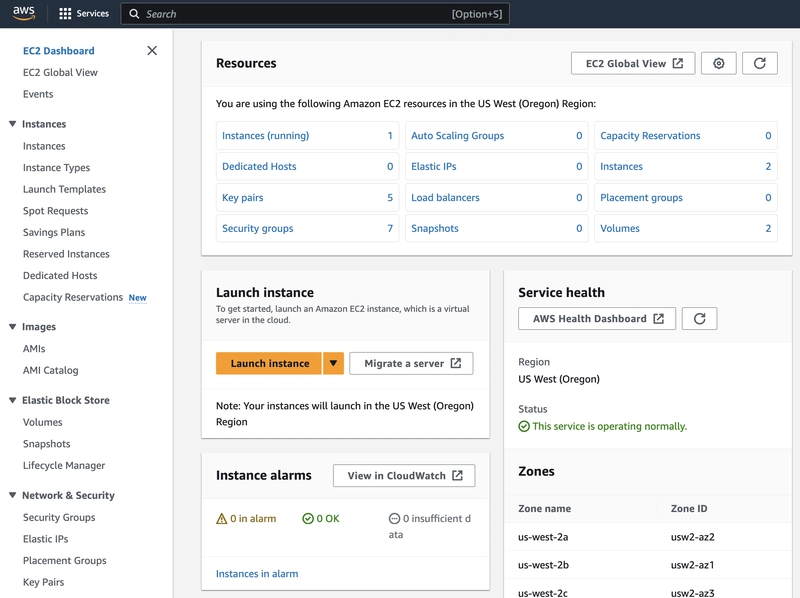Click zone ID usw2-az1
Viewport: 800px width, 598px height.
(692, 565)
